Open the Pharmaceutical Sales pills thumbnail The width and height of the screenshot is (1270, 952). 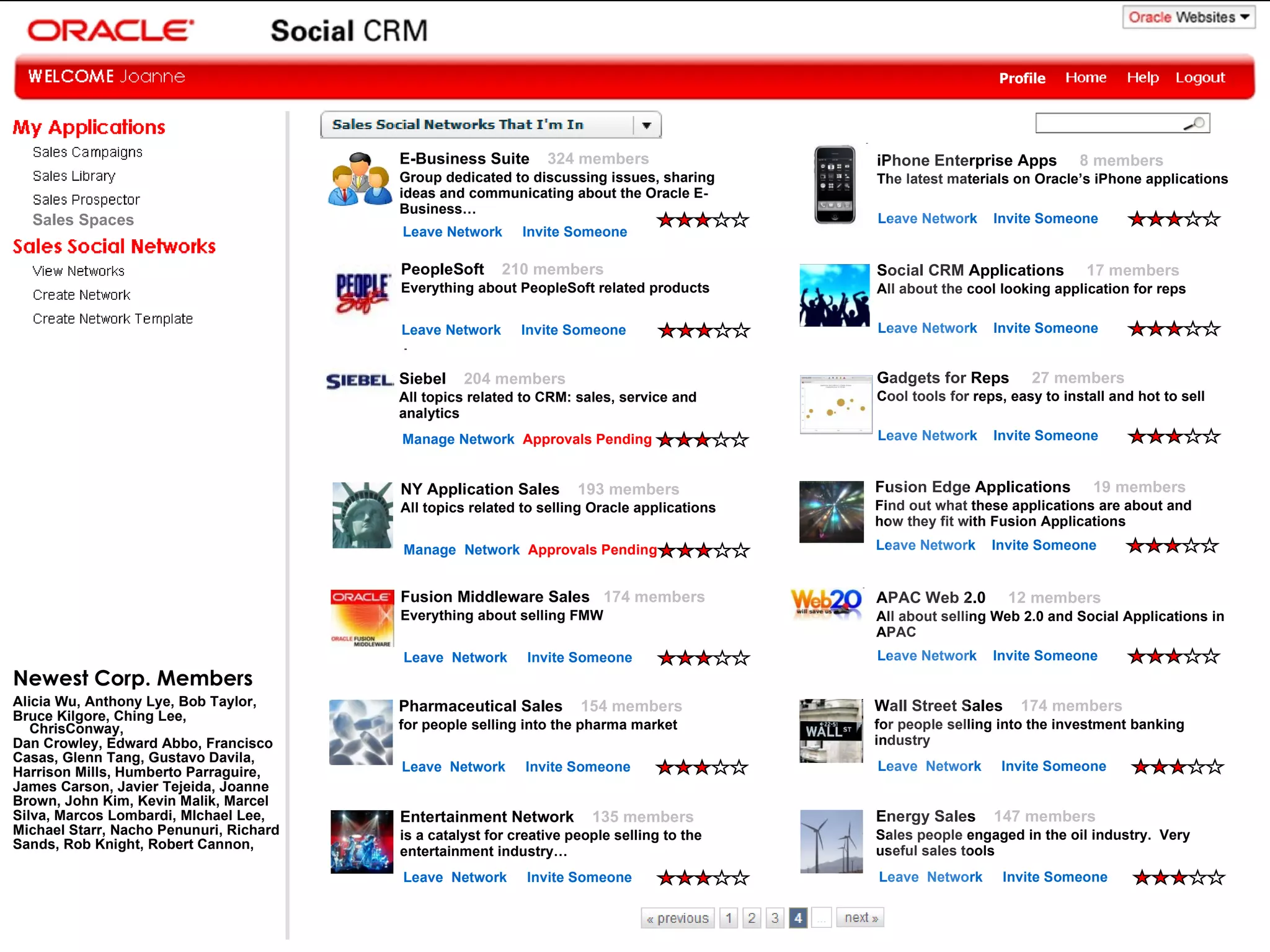click(x=361, y=732)
